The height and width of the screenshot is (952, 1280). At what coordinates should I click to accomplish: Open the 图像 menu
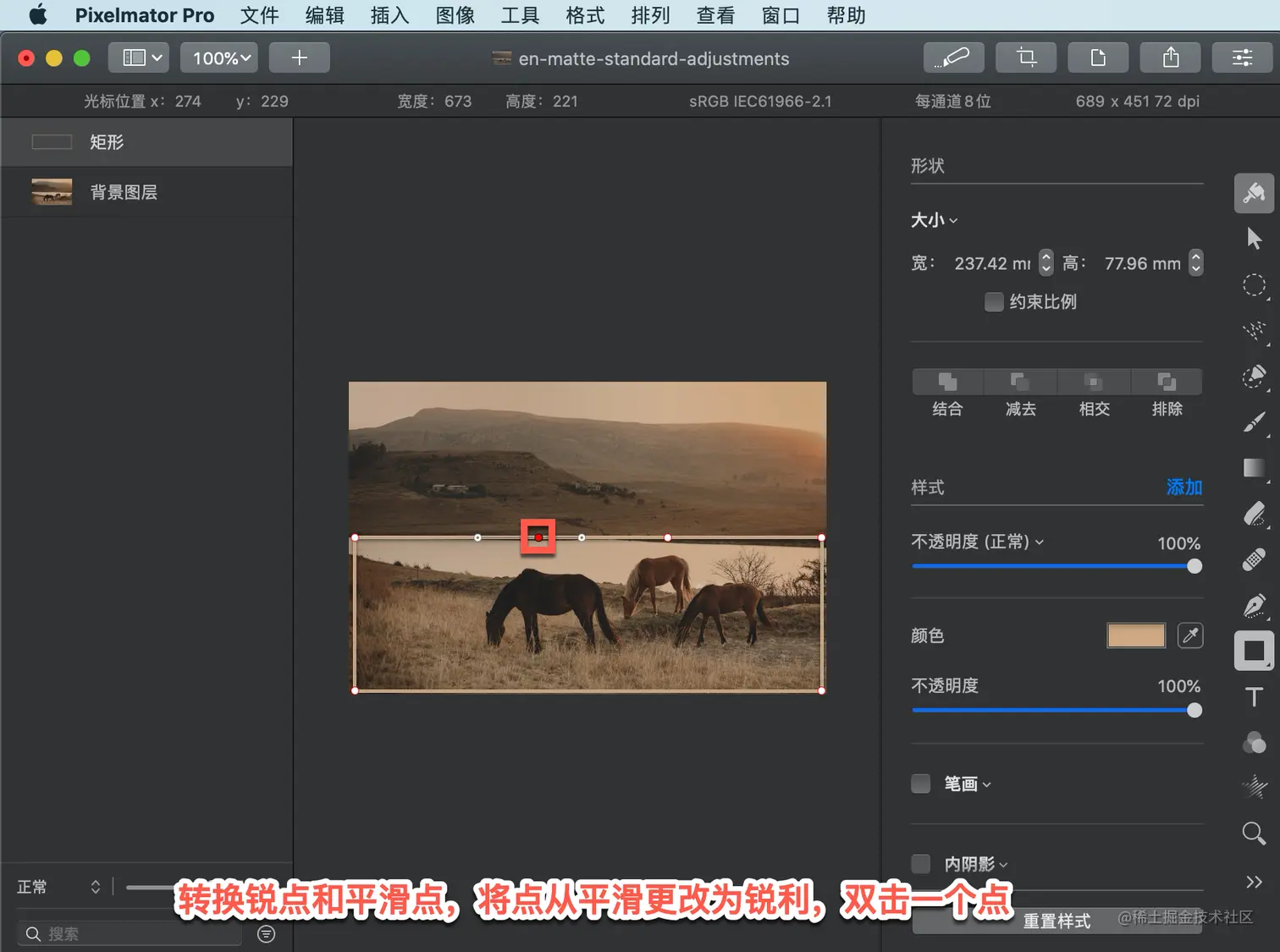[x=455, y=15]
